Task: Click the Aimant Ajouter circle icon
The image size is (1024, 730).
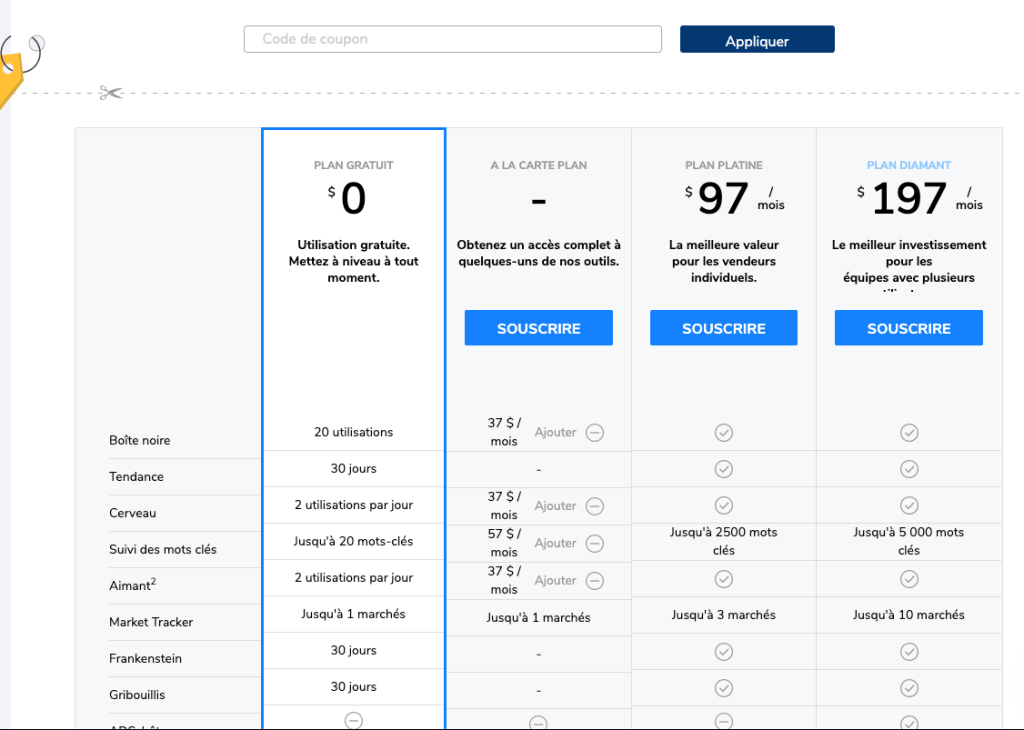Action: point(595,580)
